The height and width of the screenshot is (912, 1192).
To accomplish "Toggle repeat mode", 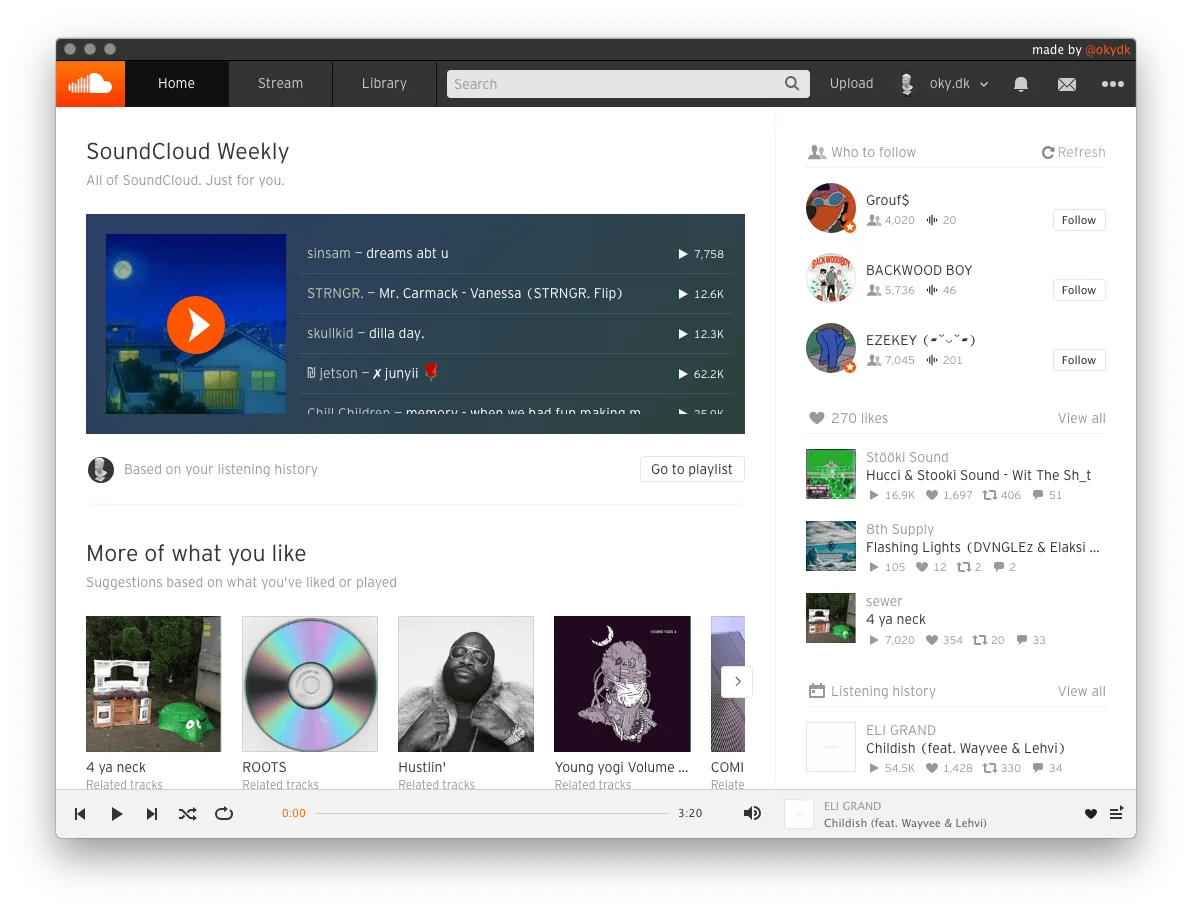I will coord(224,814).
